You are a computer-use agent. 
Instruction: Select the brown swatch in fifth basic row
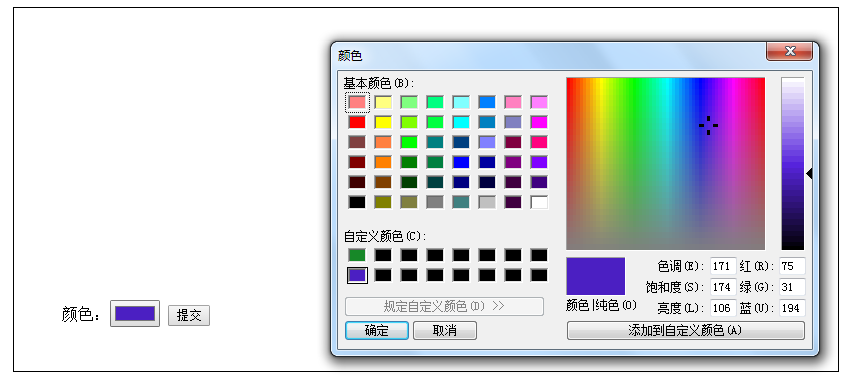click(x=383, y=182)
